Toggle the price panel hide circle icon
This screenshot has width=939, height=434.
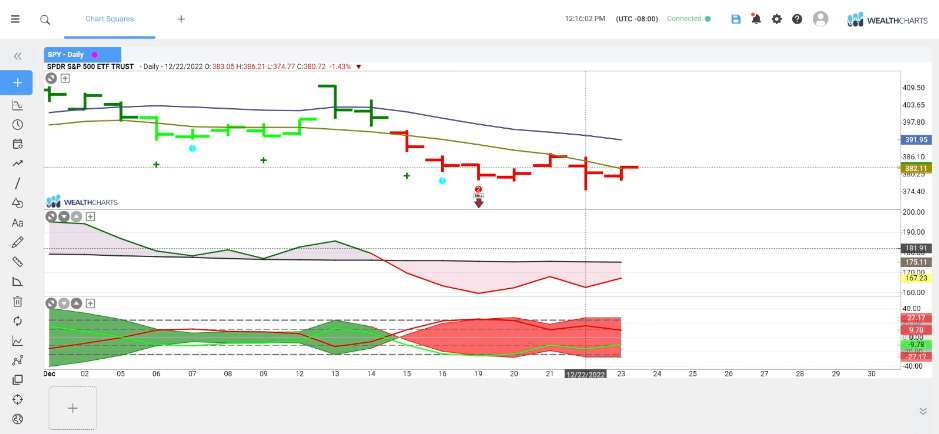point(52,78)
